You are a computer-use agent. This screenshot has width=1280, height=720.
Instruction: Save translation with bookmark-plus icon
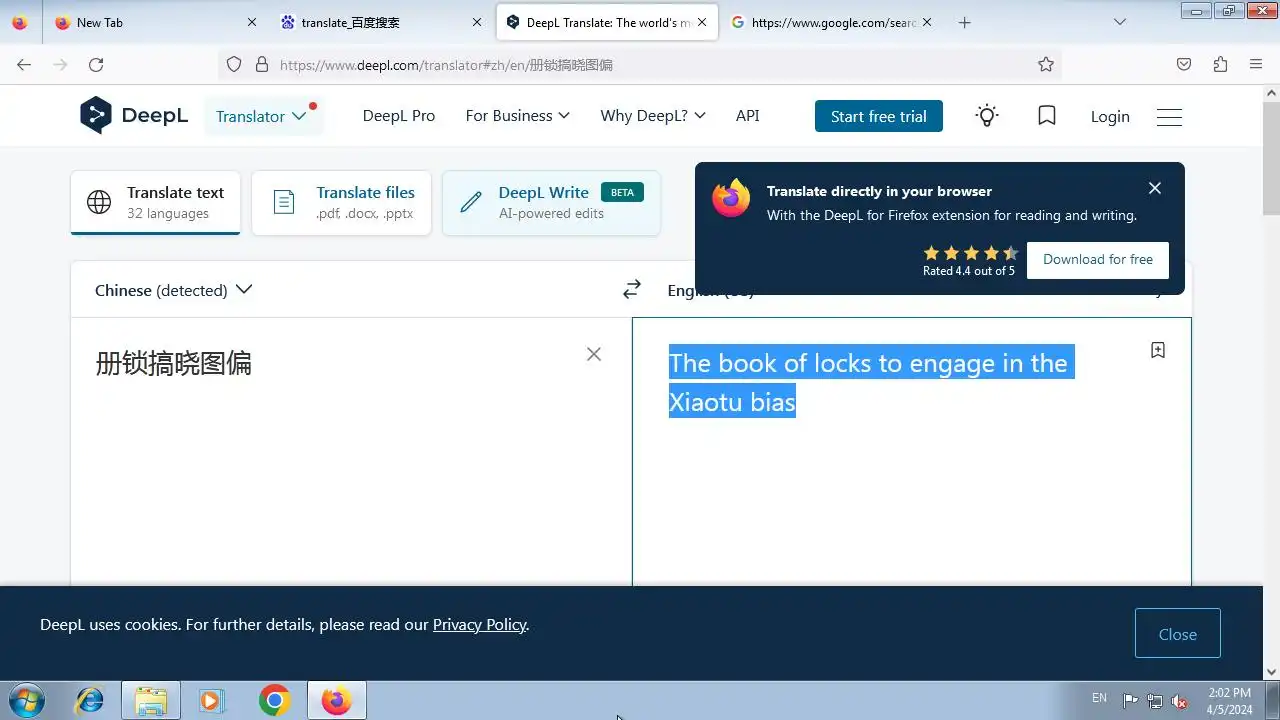[x=1158, y=350]
